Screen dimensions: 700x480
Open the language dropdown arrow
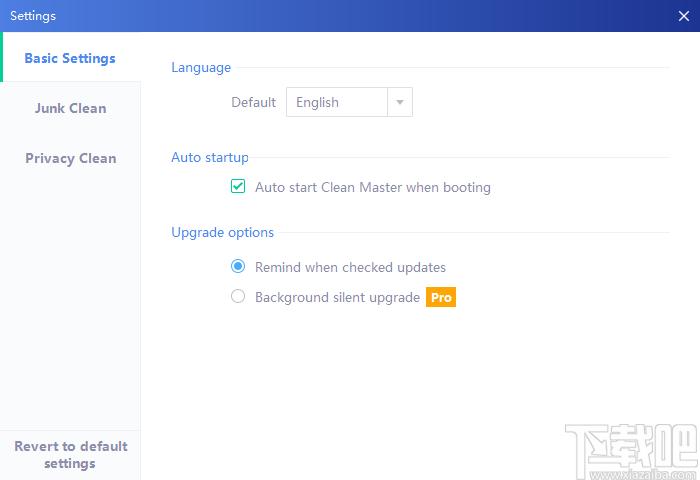[x=400, y=102]
